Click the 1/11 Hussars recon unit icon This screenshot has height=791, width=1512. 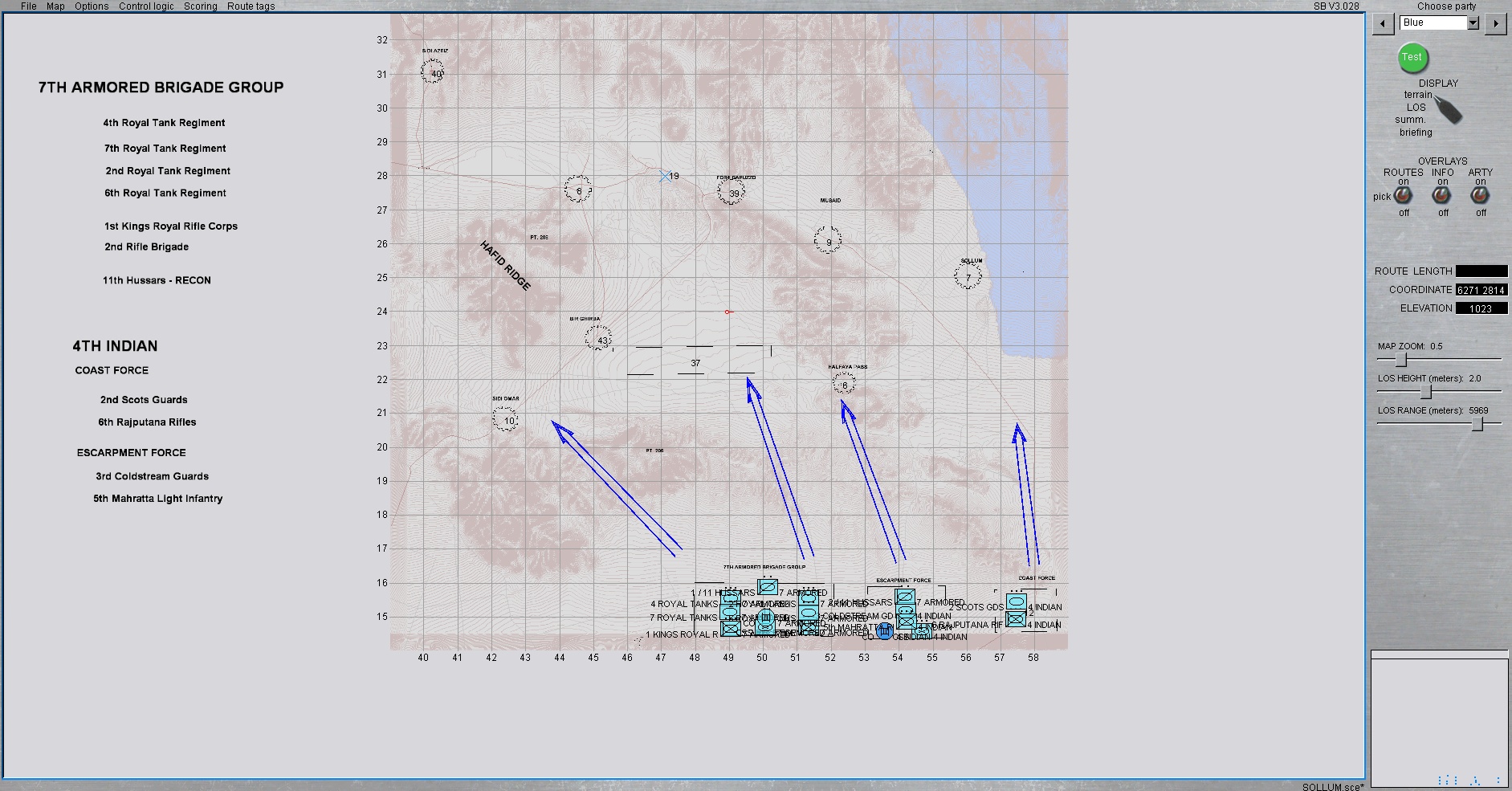(x=768, y=587)
